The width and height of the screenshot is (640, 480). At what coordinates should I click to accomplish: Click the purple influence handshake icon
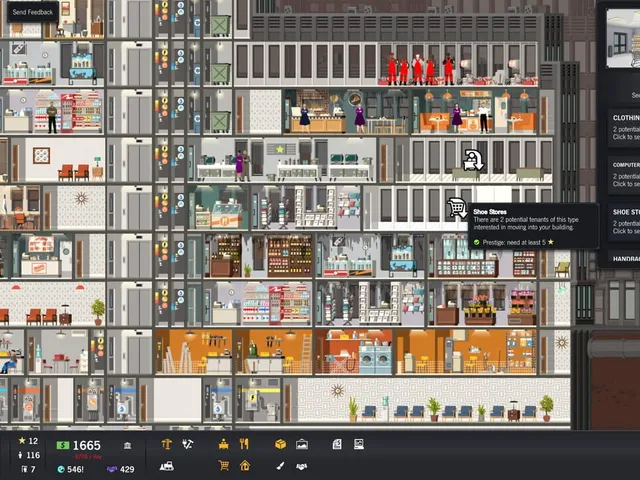pos(111,469)
